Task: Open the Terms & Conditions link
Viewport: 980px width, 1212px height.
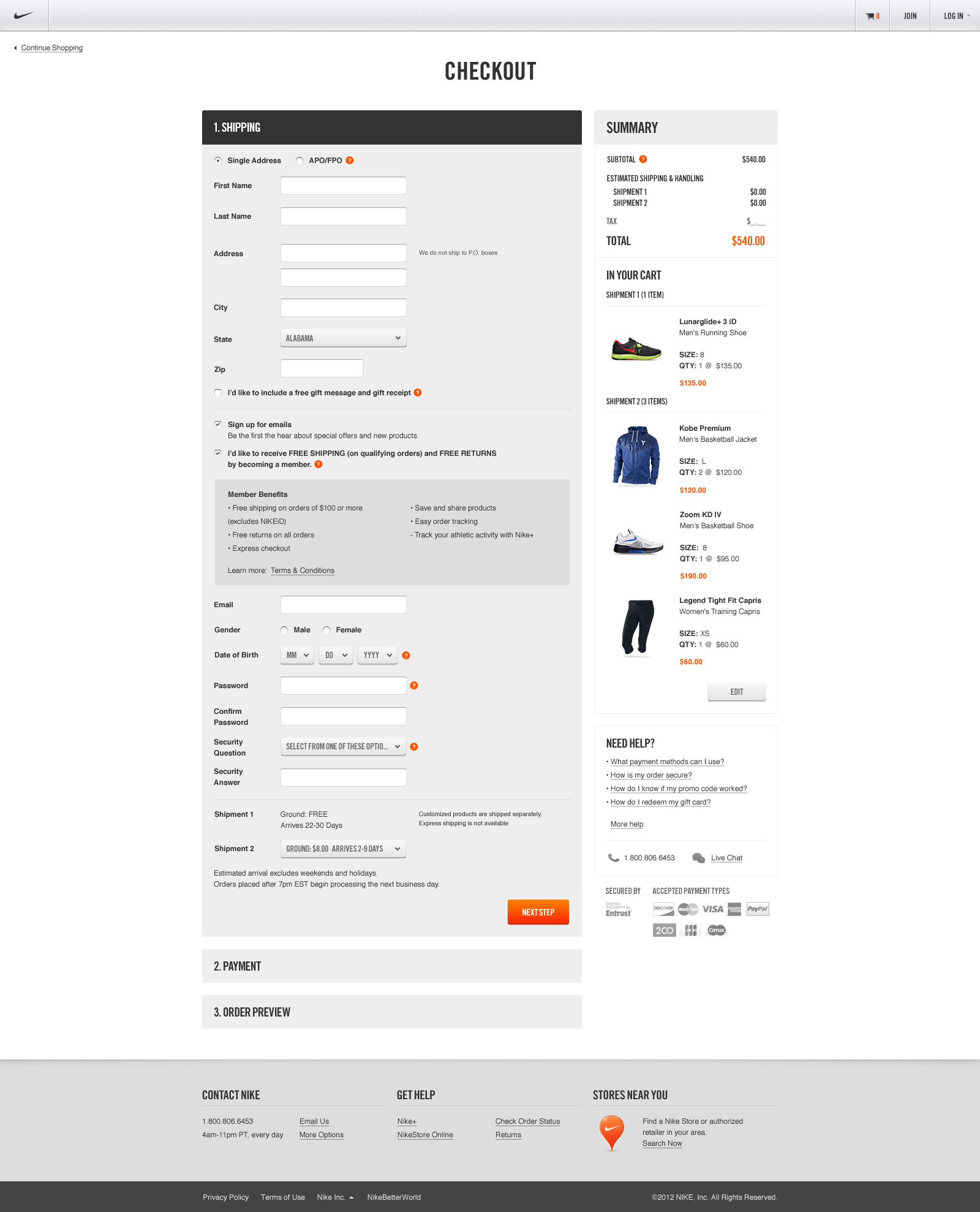Action: point(303,570)
